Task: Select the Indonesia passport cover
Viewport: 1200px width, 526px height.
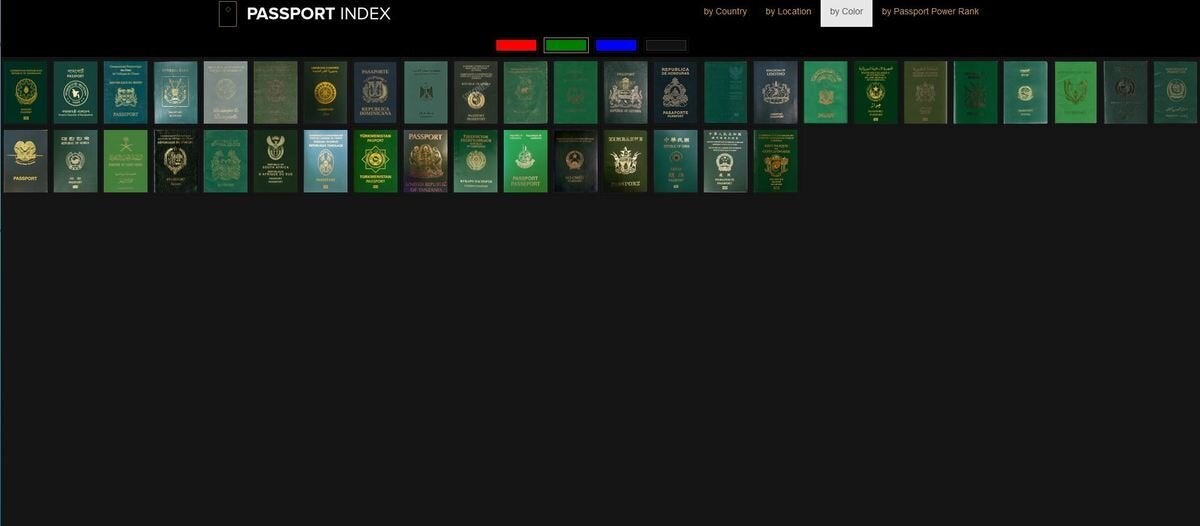Action: (725, 92)
